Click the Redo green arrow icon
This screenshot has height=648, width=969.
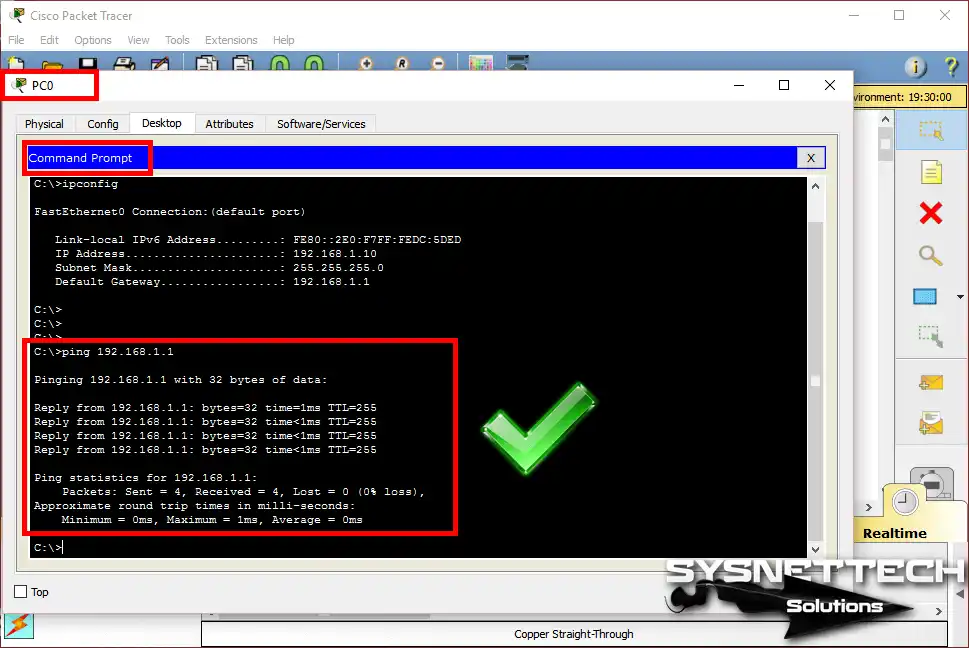click(x=314, y=63)
